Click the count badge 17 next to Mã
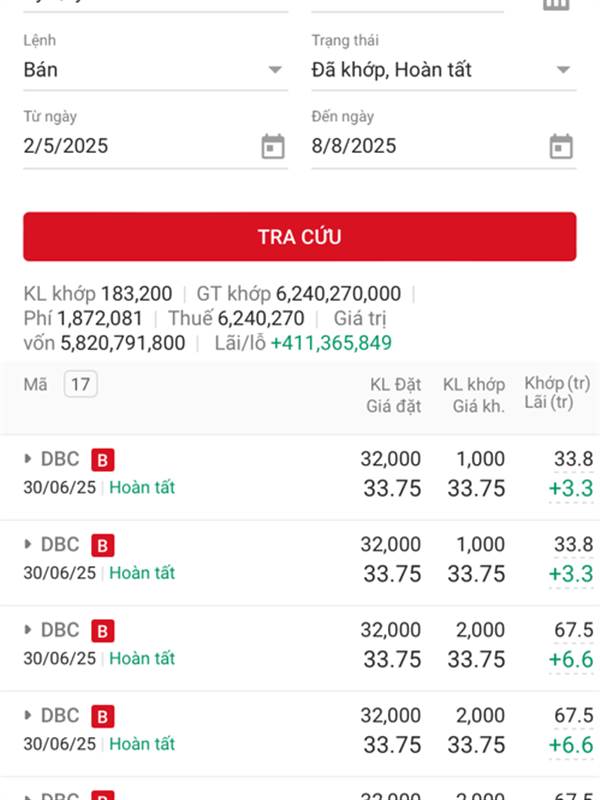This screenshot has width=600, height=800. click(81, 384)
